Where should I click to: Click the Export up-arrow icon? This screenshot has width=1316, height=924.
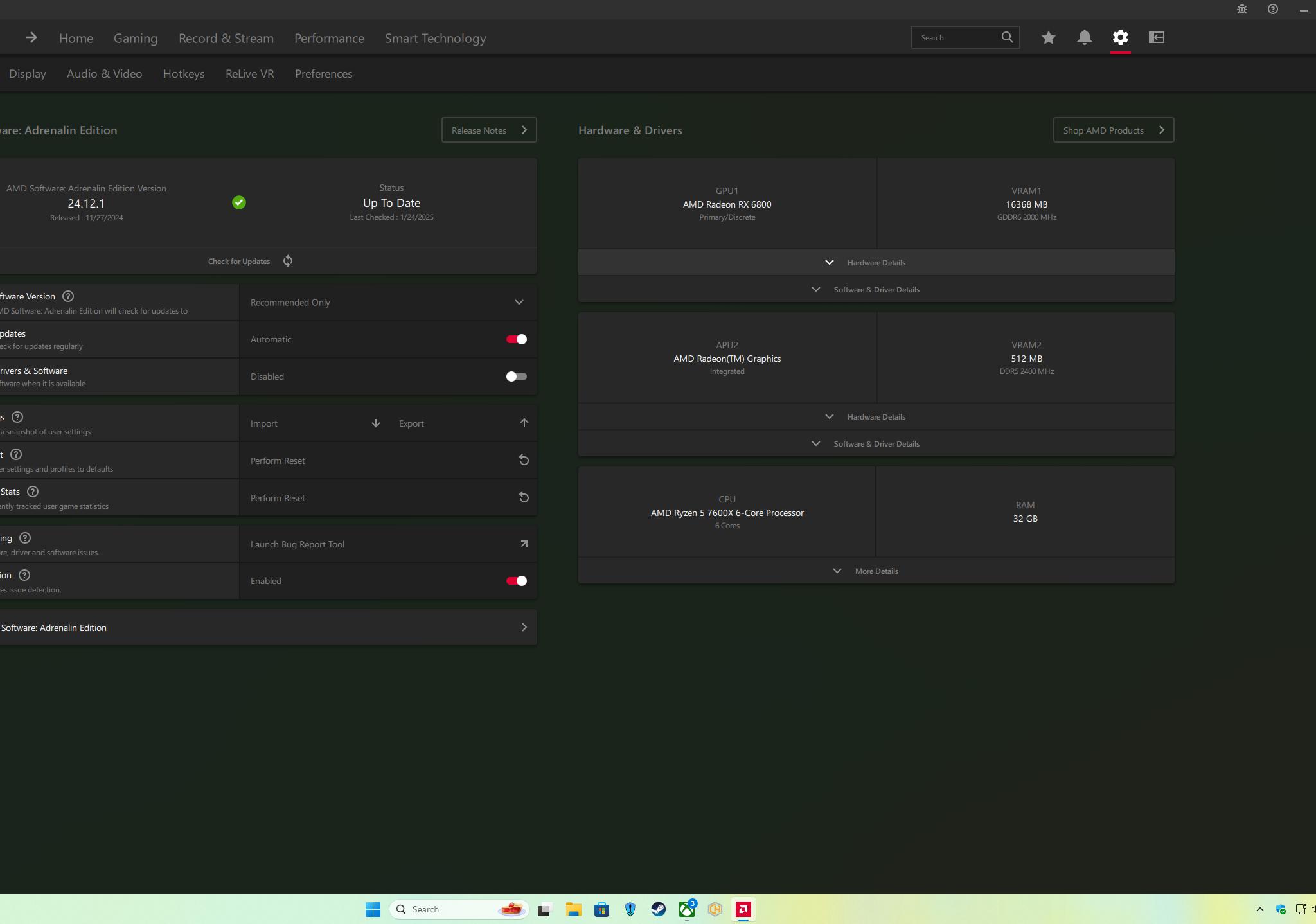(x=524, y=423)
